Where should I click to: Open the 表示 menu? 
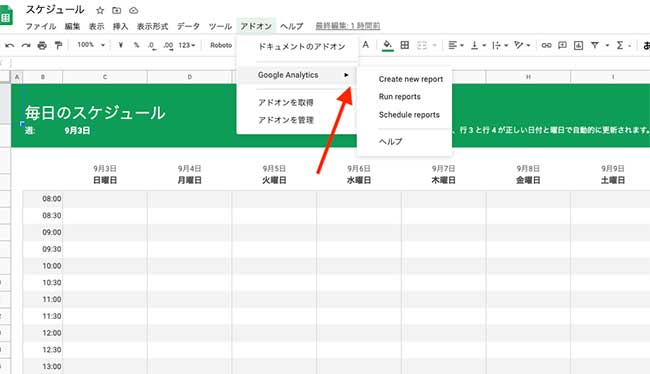pos(96,26)
